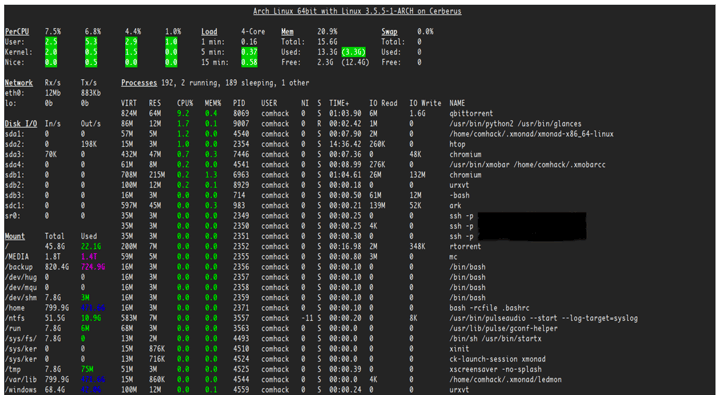The image size is (720, 395).
Task: Click the MEM% column header
Action: (x=213, y=103)
